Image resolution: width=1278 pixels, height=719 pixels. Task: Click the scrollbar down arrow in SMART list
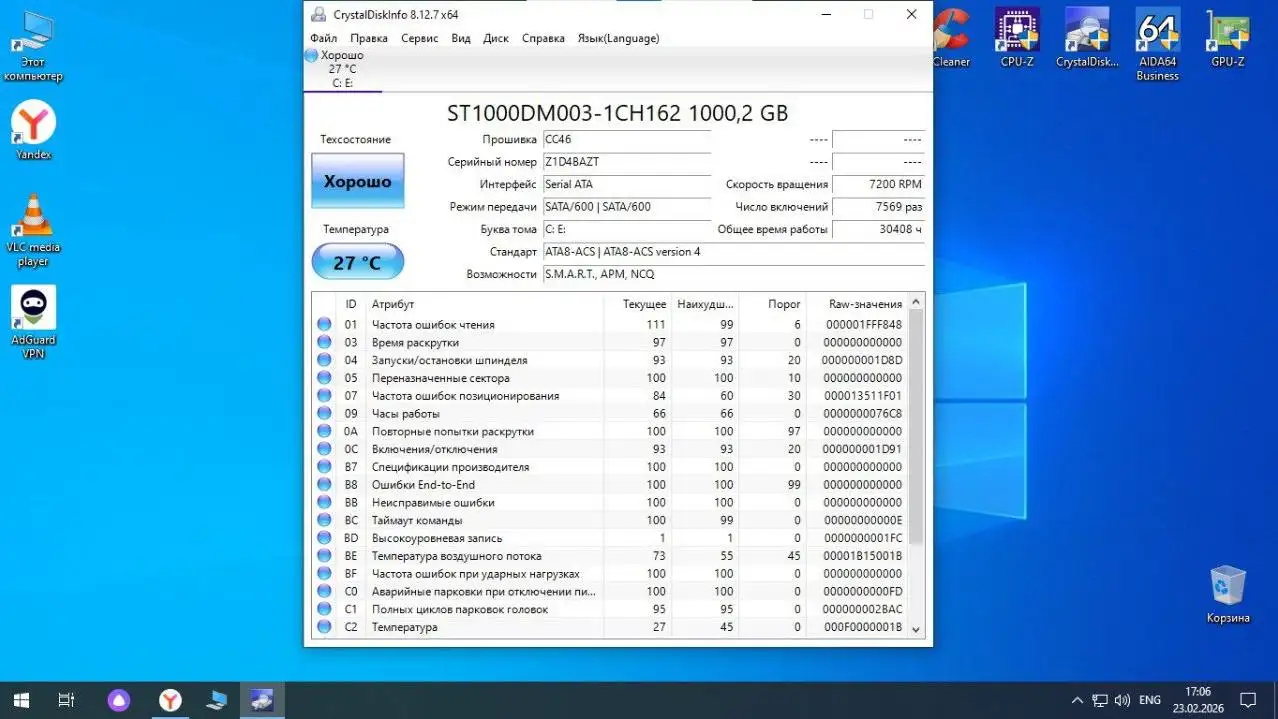tap(915, 630)
